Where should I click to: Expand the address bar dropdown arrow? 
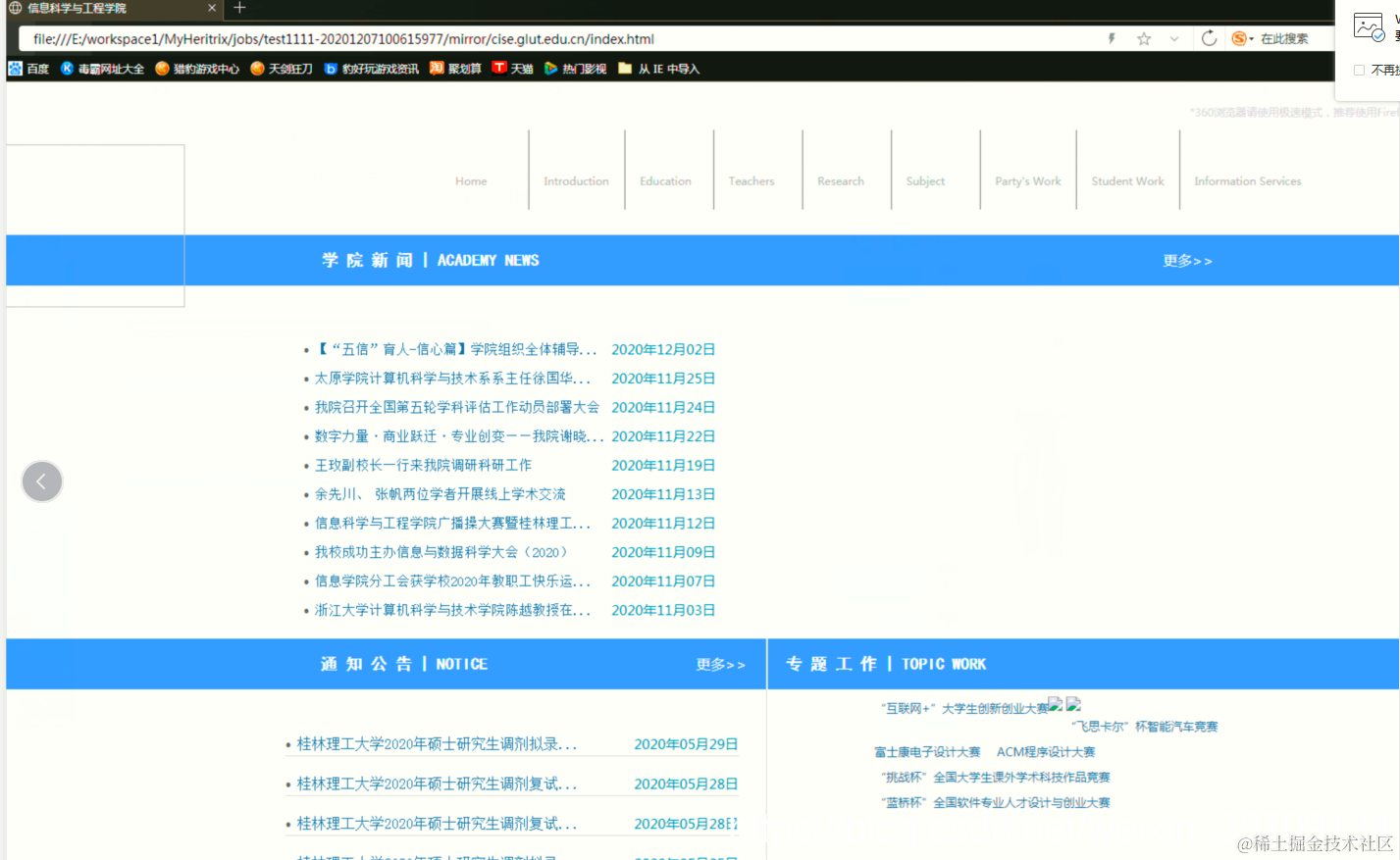(1174, 39)
